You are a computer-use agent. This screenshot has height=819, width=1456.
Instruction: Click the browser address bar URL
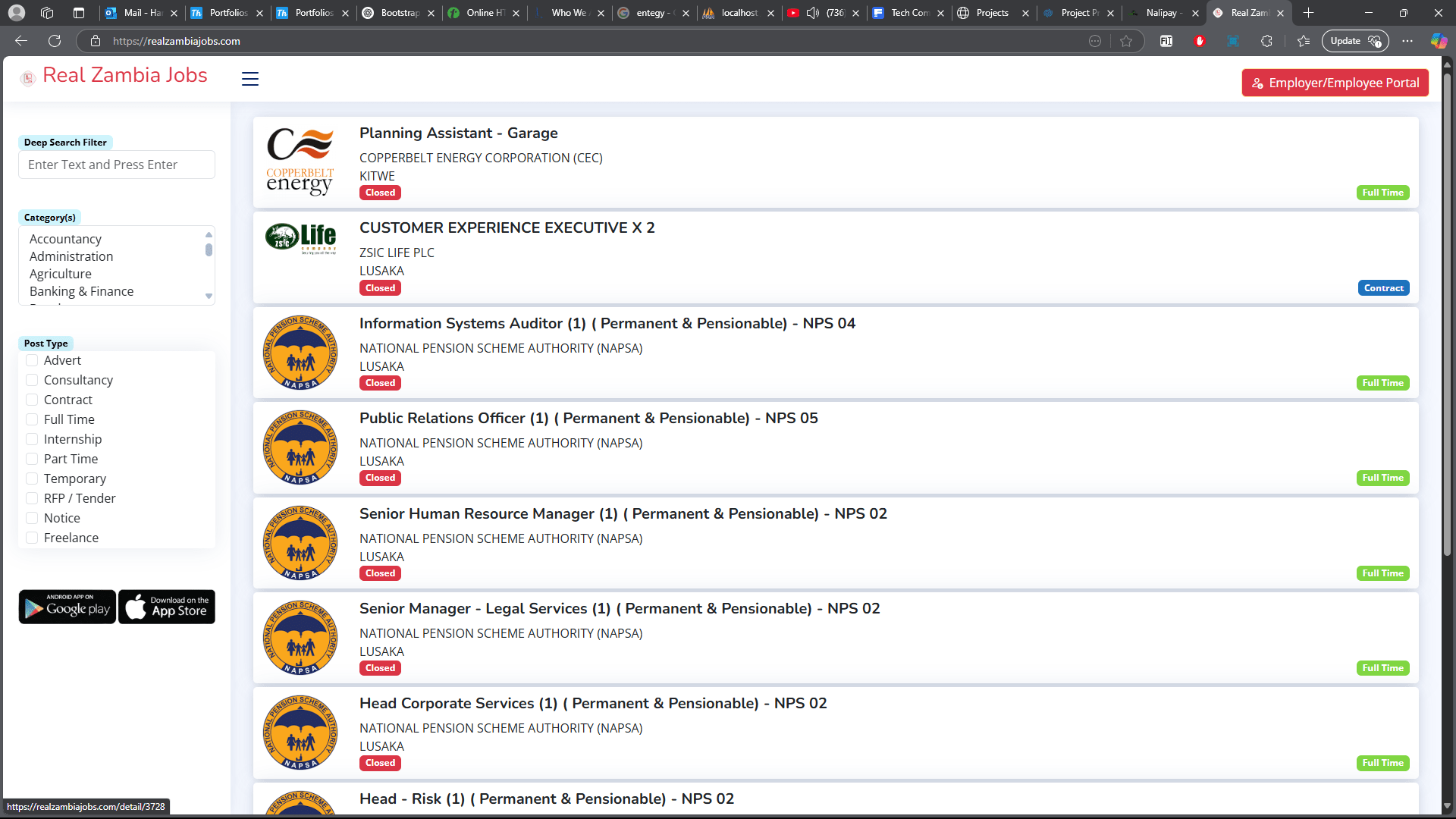[x=177, y=41]
